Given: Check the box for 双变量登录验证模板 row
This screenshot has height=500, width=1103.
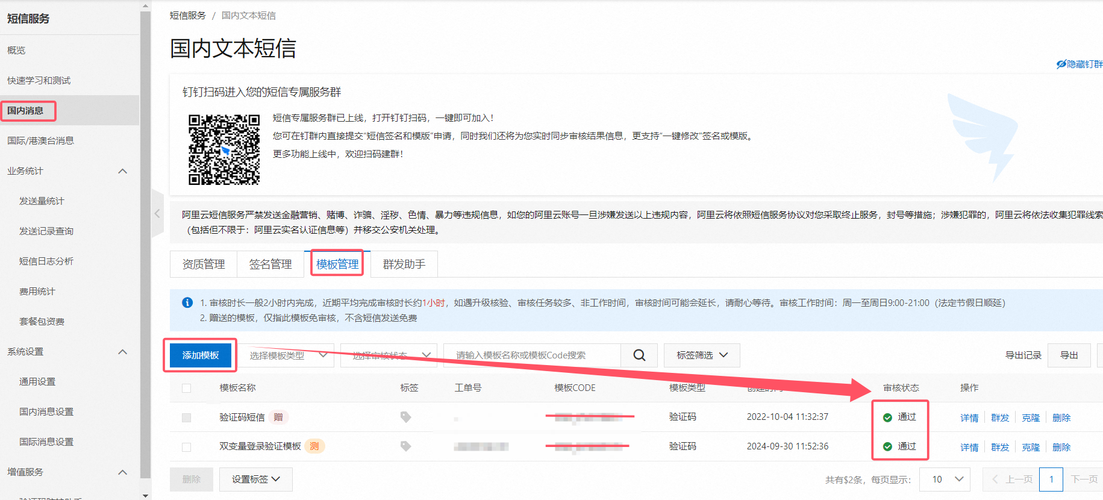Looking at the screenshot, I should pyautogui.click(x=186, y=447).
